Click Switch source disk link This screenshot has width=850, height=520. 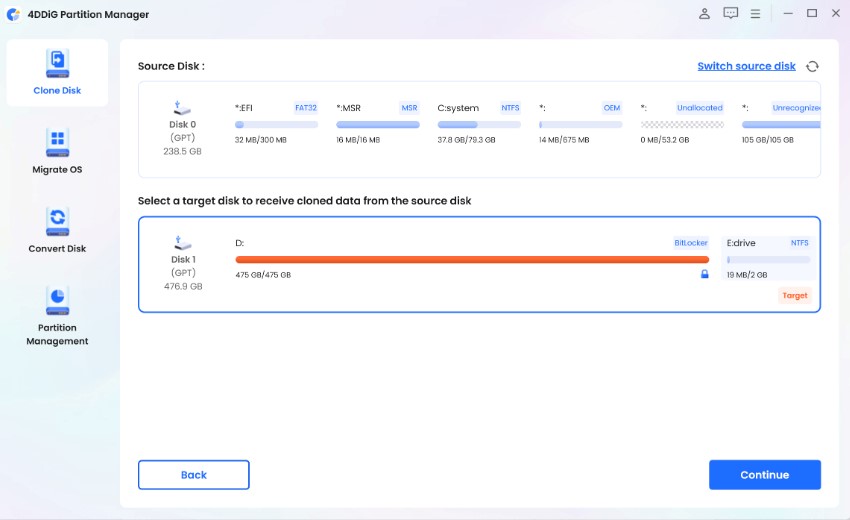746,66
